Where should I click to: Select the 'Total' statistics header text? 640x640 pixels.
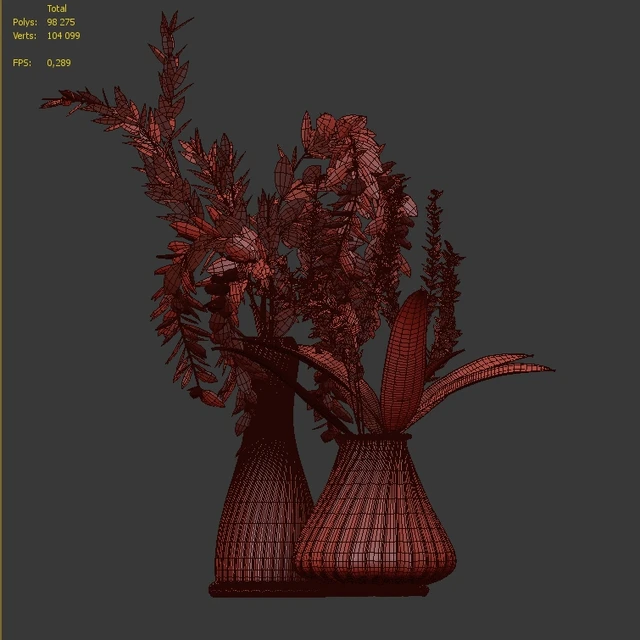pyautogui.click(x=57, y=9)
